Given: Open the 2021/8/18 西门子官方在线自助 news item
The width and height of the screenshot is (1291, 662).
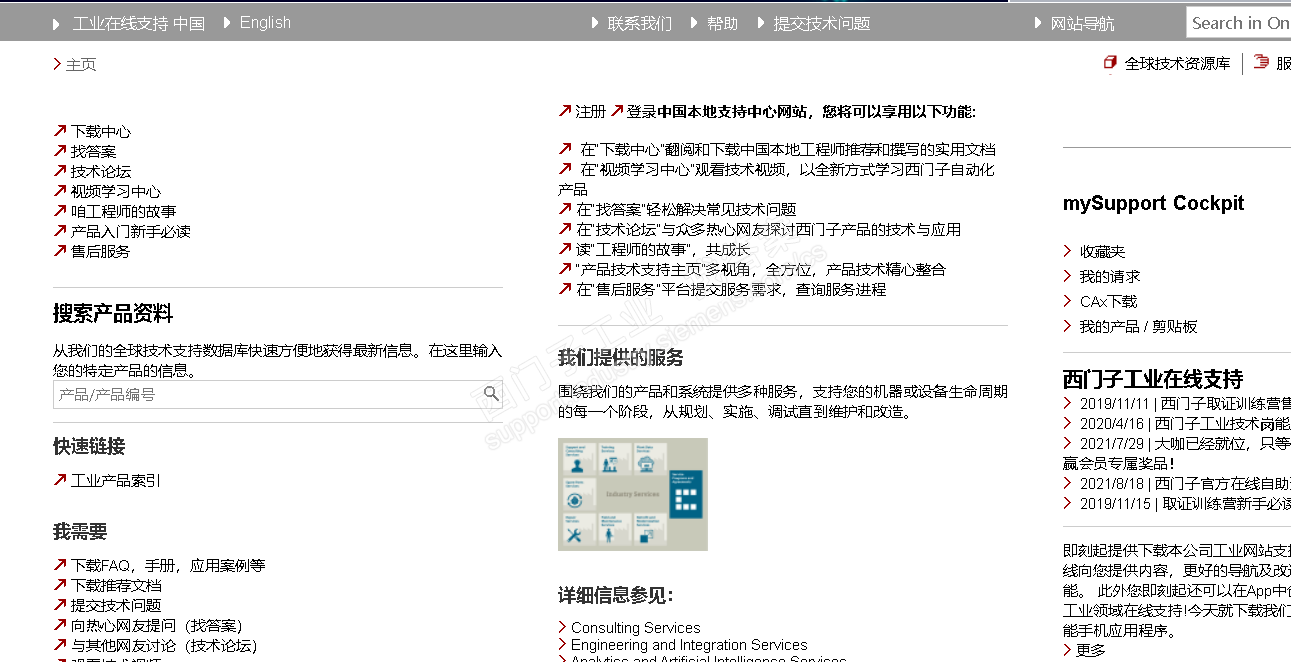Looking at the screenshot, I should click(1185, 483).
